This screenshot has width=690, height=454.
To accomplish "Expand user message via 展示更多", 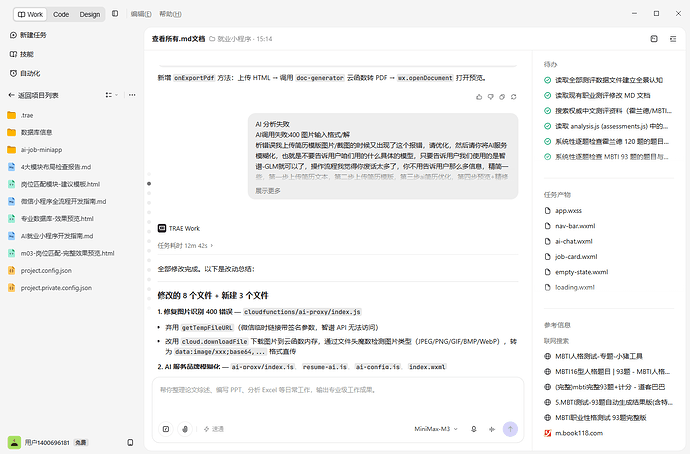I will click(x=268, y=191).
